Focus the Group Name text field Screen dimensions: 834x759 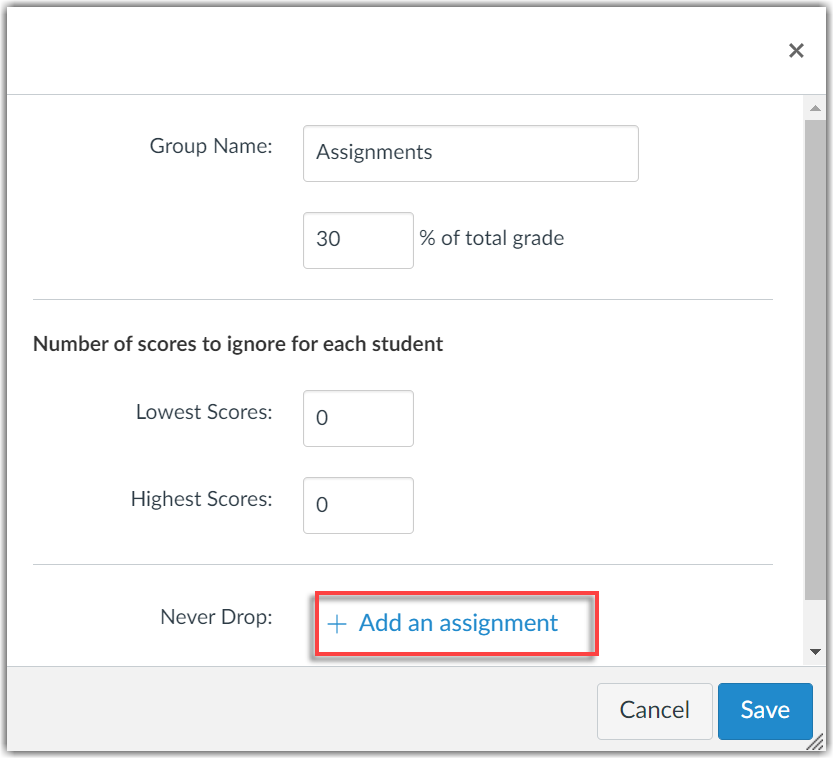470,153
